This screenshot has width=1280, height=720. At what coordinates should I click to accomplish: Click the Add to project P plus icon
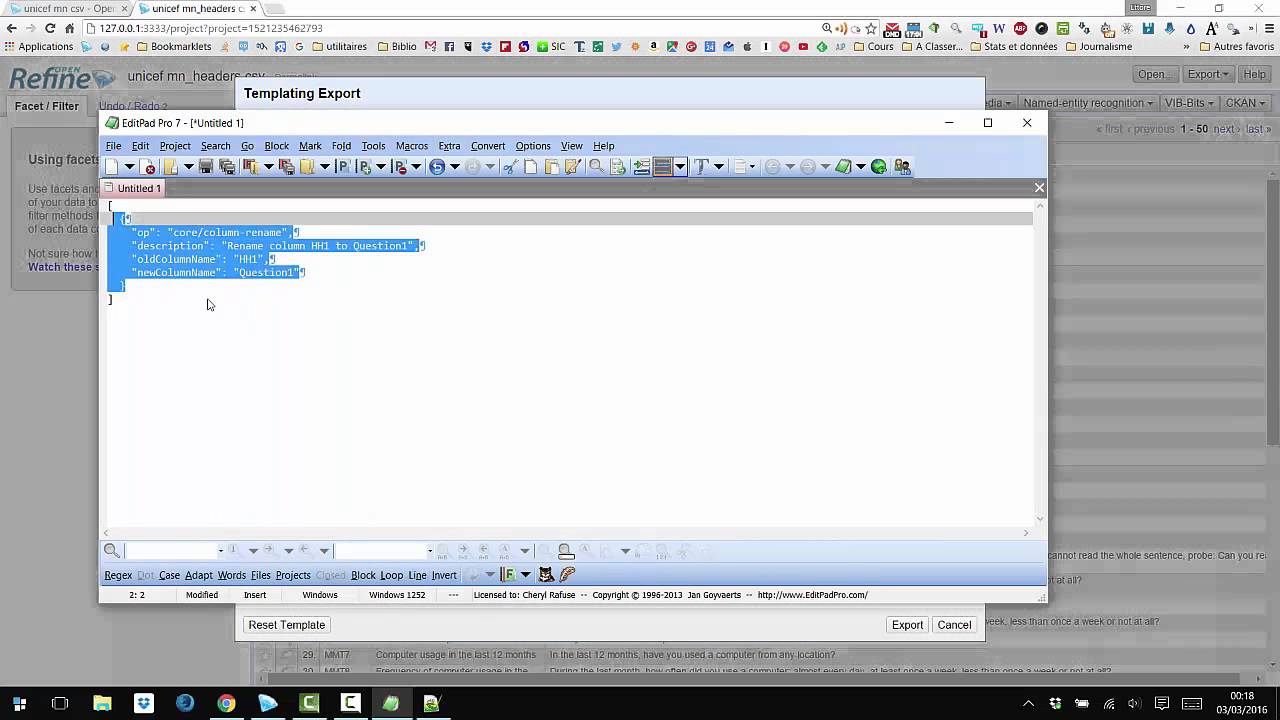point(365,167)
